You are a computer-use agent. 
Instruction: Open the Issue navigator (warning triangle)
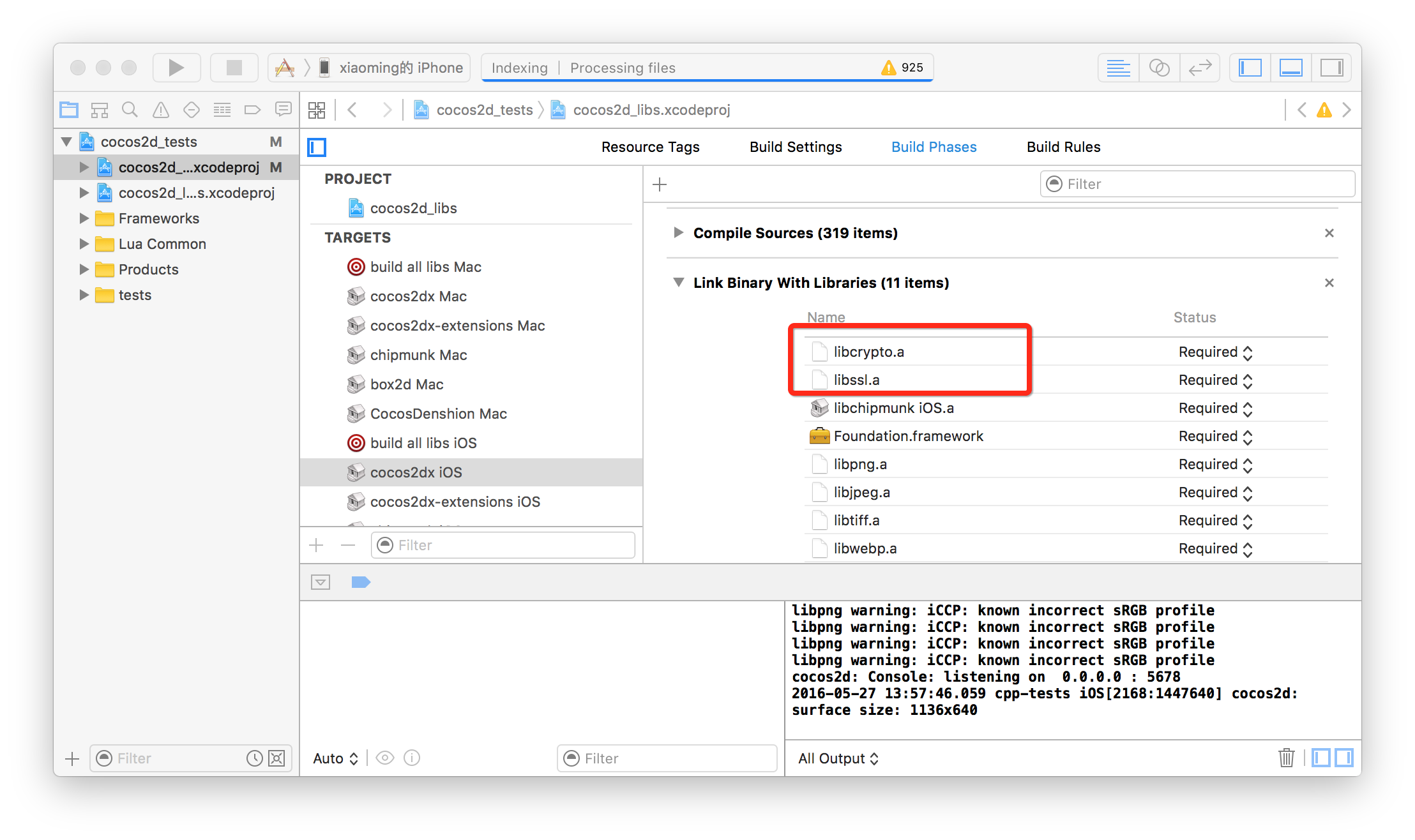click(160, 110)
